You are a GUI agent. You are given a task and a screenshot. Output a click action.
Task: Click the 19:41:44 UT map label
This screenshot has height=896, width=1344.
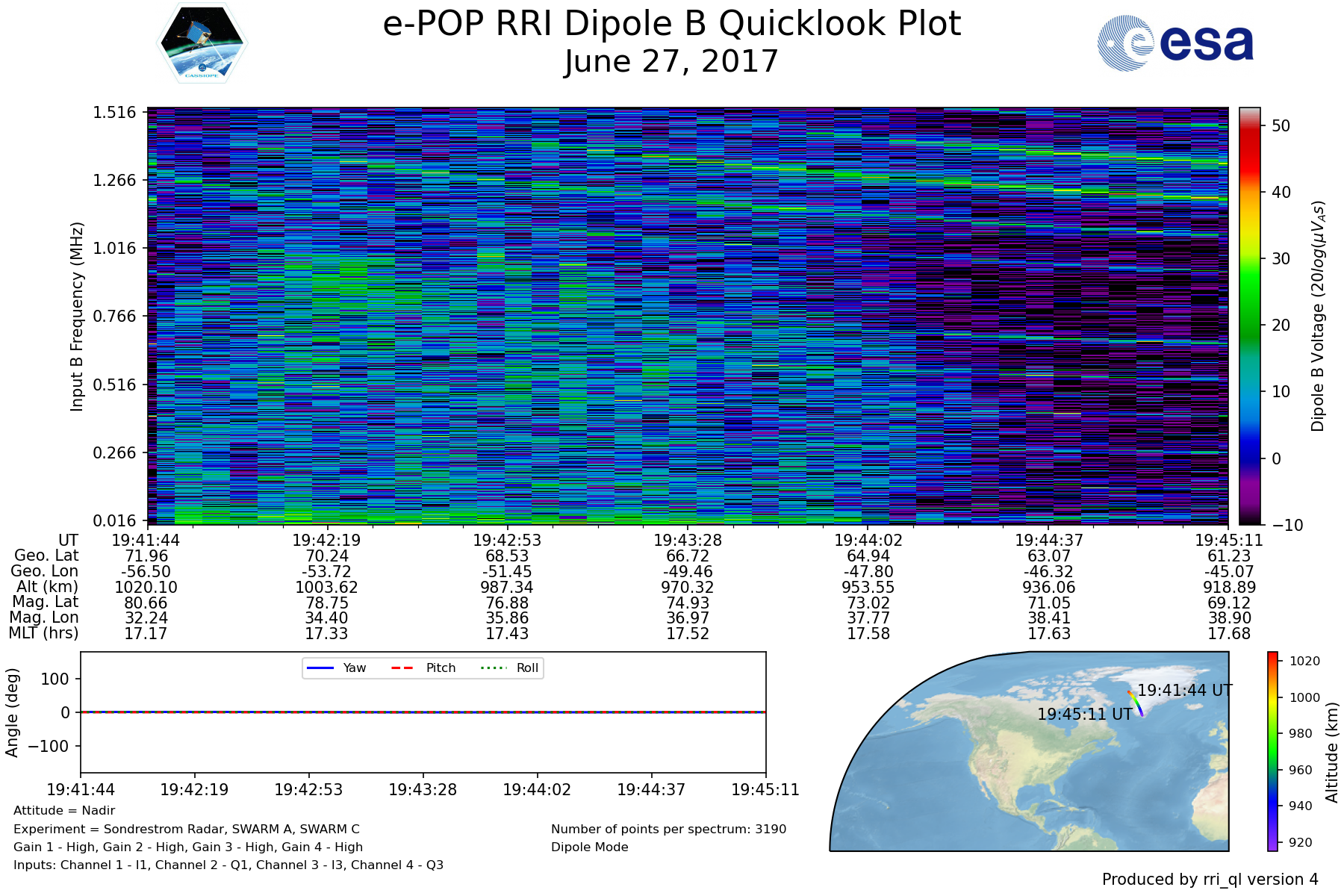[x=1184, y=691]
